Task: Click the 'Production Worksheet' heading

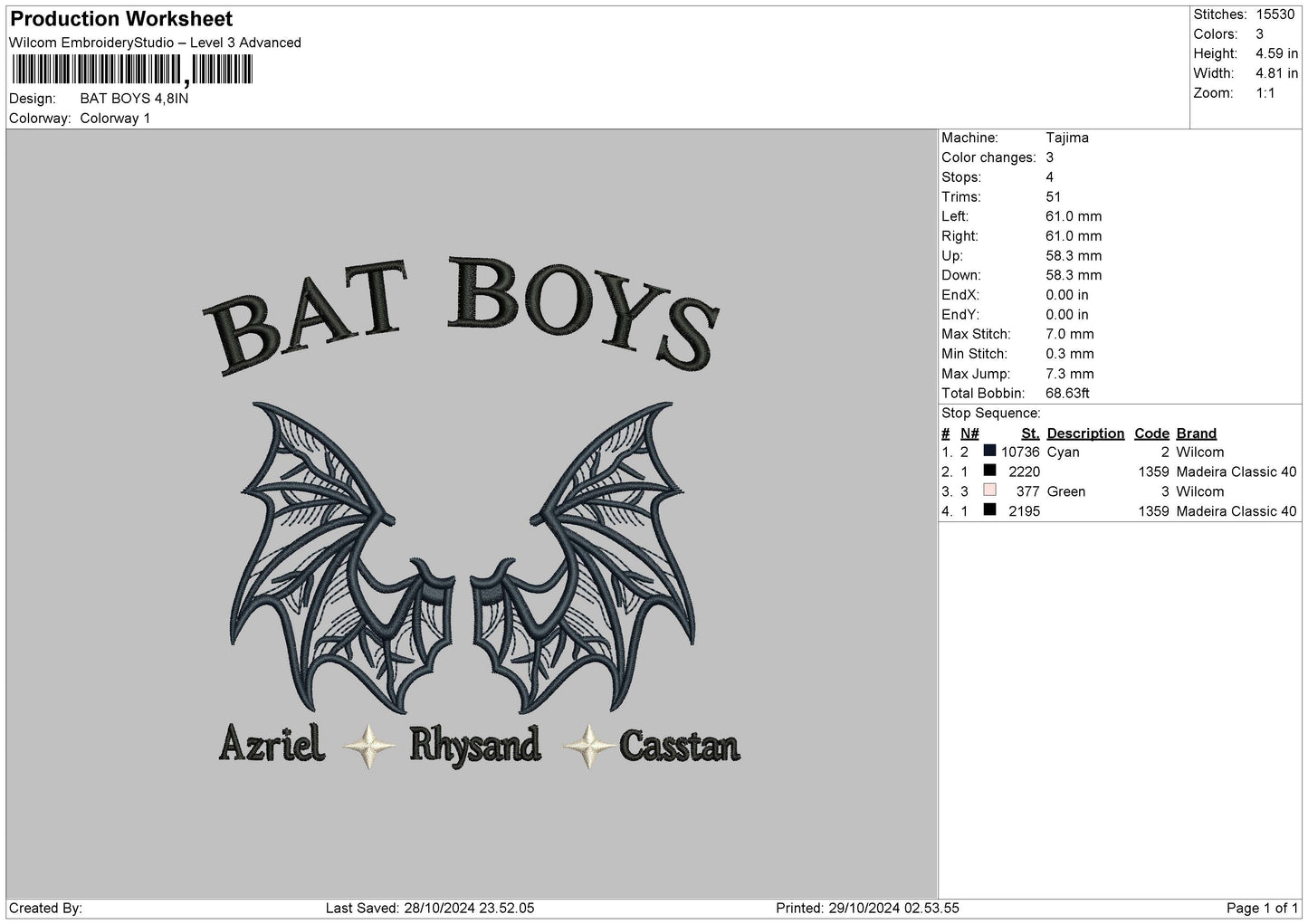Action: pyautogui.click(x=121, y=19)
